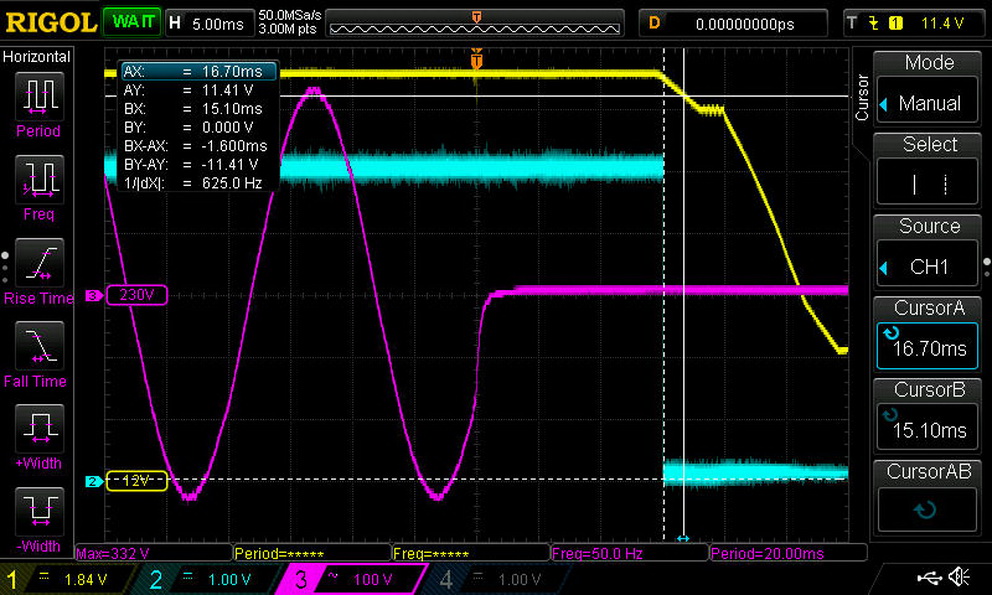Toggle channel 4 1.00 V label
992x595 pixels.
click(x=497, y=579)
